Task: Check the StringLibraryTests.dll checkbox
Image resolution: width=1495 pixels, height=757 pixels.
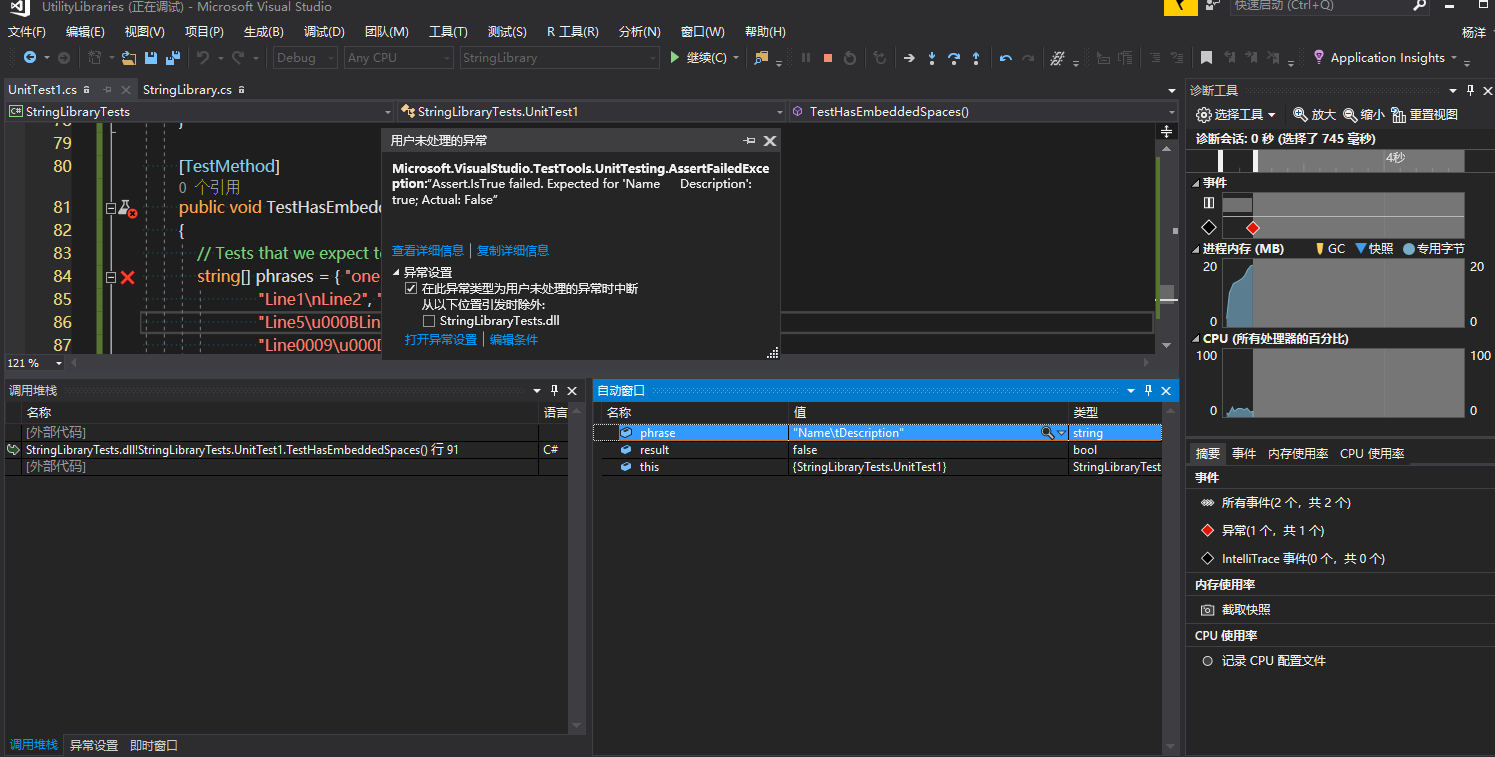Action: coord(429,321)
